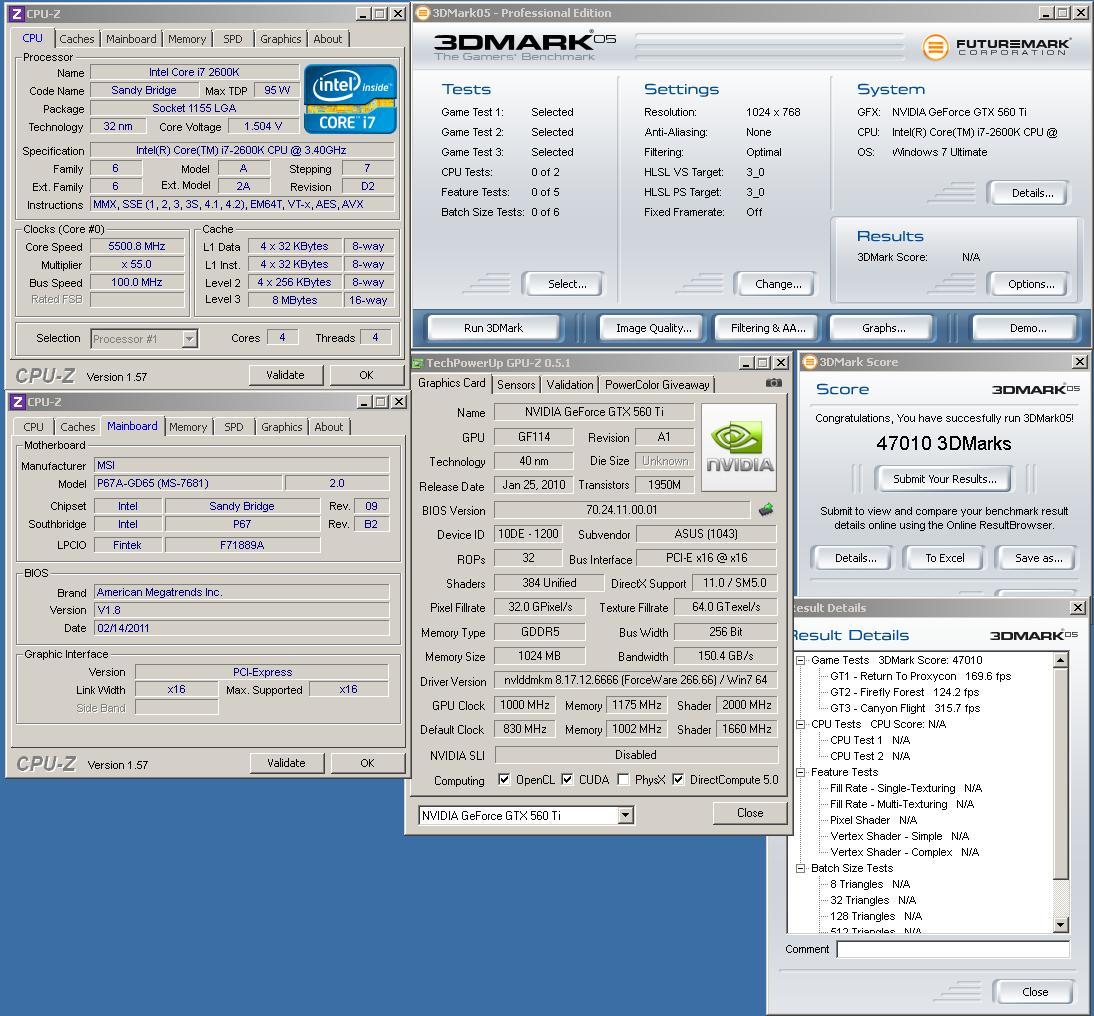Click the Graphs button in 3DMark05

pyautogui.click(x=883, y=328)
